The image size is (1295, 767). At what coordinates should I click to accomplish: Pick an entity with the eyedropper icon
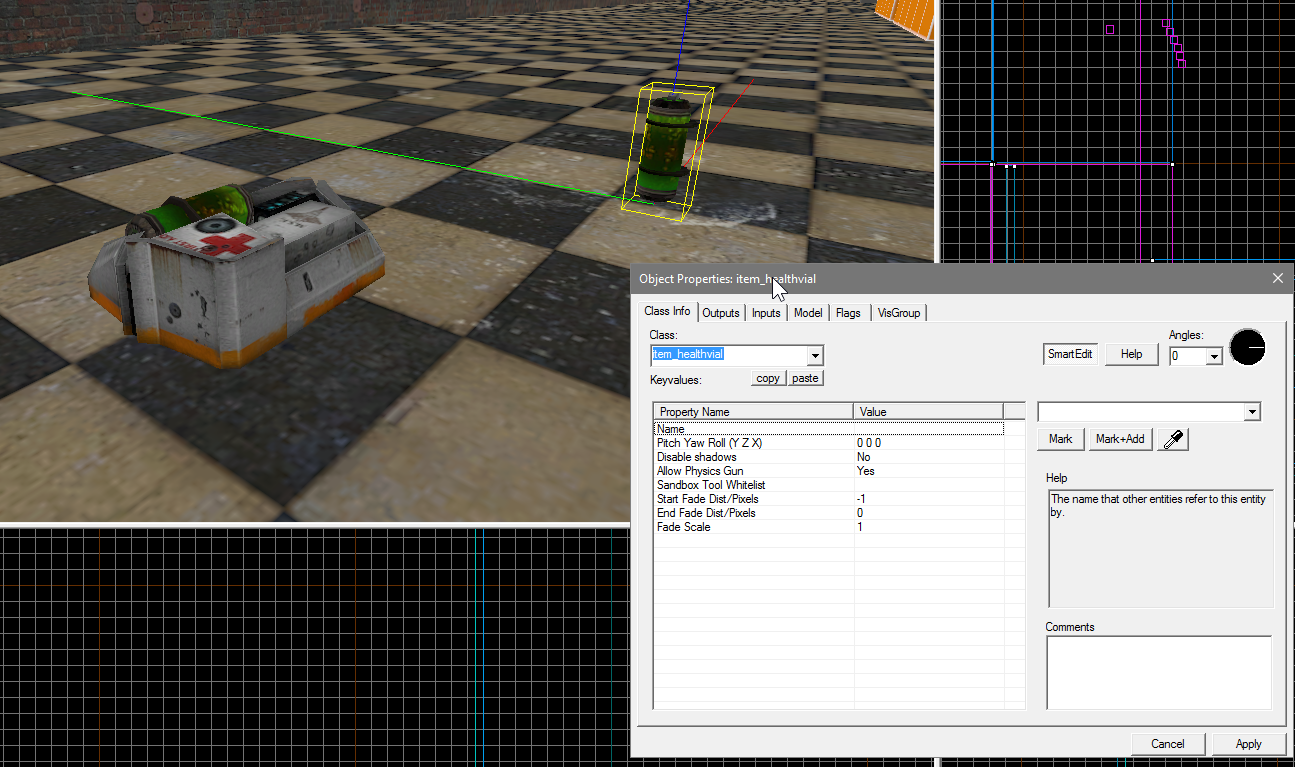pos(1172,438)
